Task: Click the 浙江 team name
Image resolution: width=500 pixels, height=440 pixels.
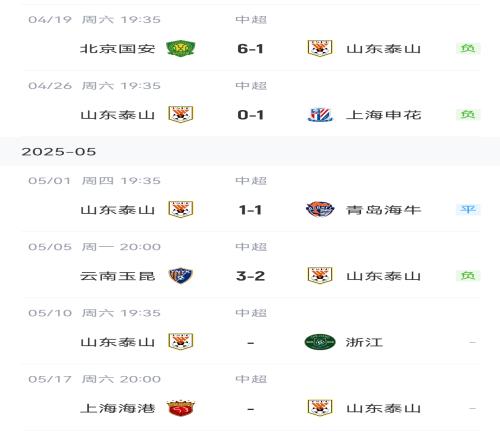Action: pyautogui.click(x=364, y=342)
